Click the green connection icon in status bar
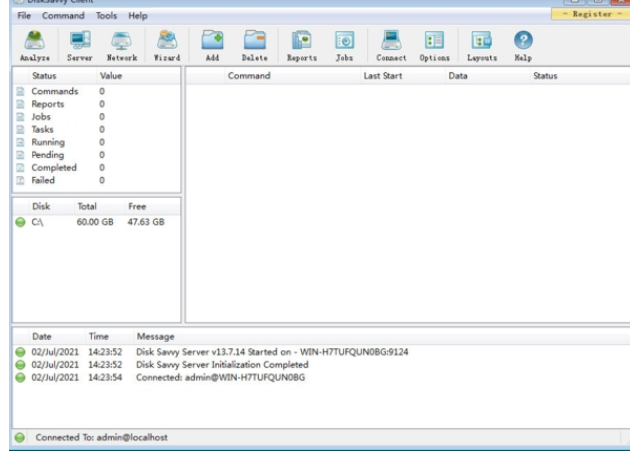Viewport: 630px width, 451px height. (19, 437)
